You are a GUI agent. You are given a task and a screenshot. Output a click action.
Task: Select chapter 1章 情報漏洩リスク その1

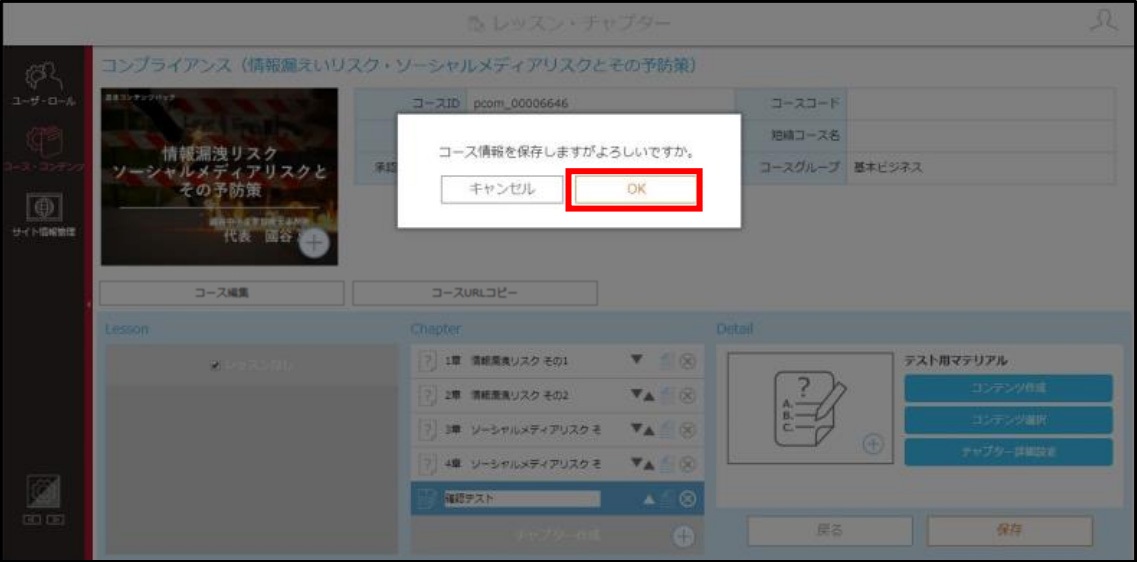pyautogui.click(x=557, y=360)
